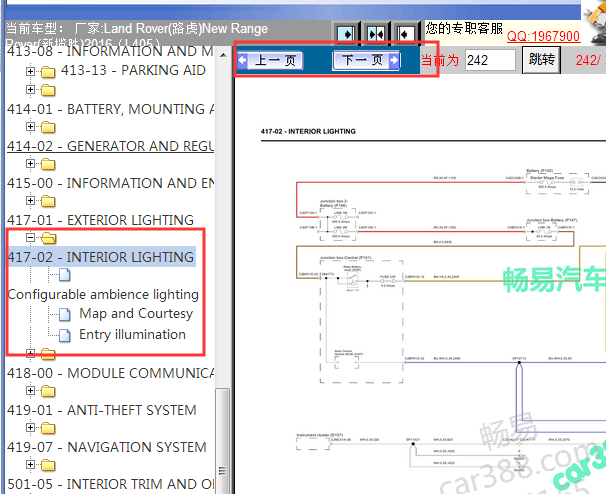Select 501-05 - INTERIOR TRIM item

[110, 484]
